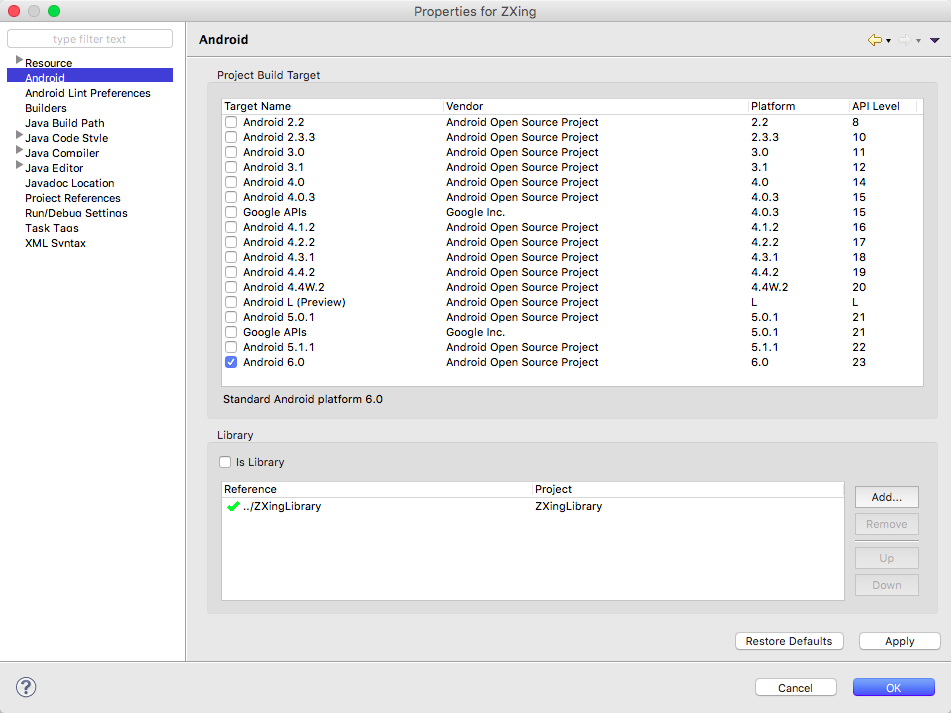Check the Android 3.1 target checkbox
Viewport: 951px width, 713px height.
[231, 167]
